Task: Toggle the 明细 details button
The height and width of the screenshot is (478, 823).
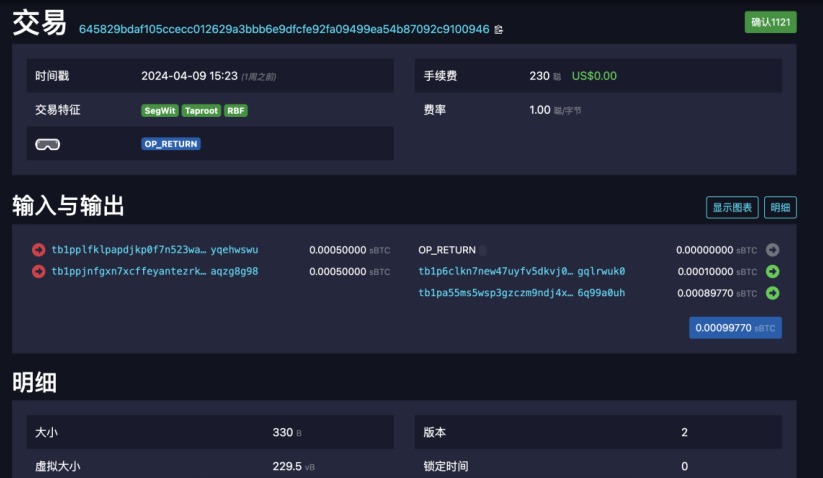Action: click(x=780, y=208)
